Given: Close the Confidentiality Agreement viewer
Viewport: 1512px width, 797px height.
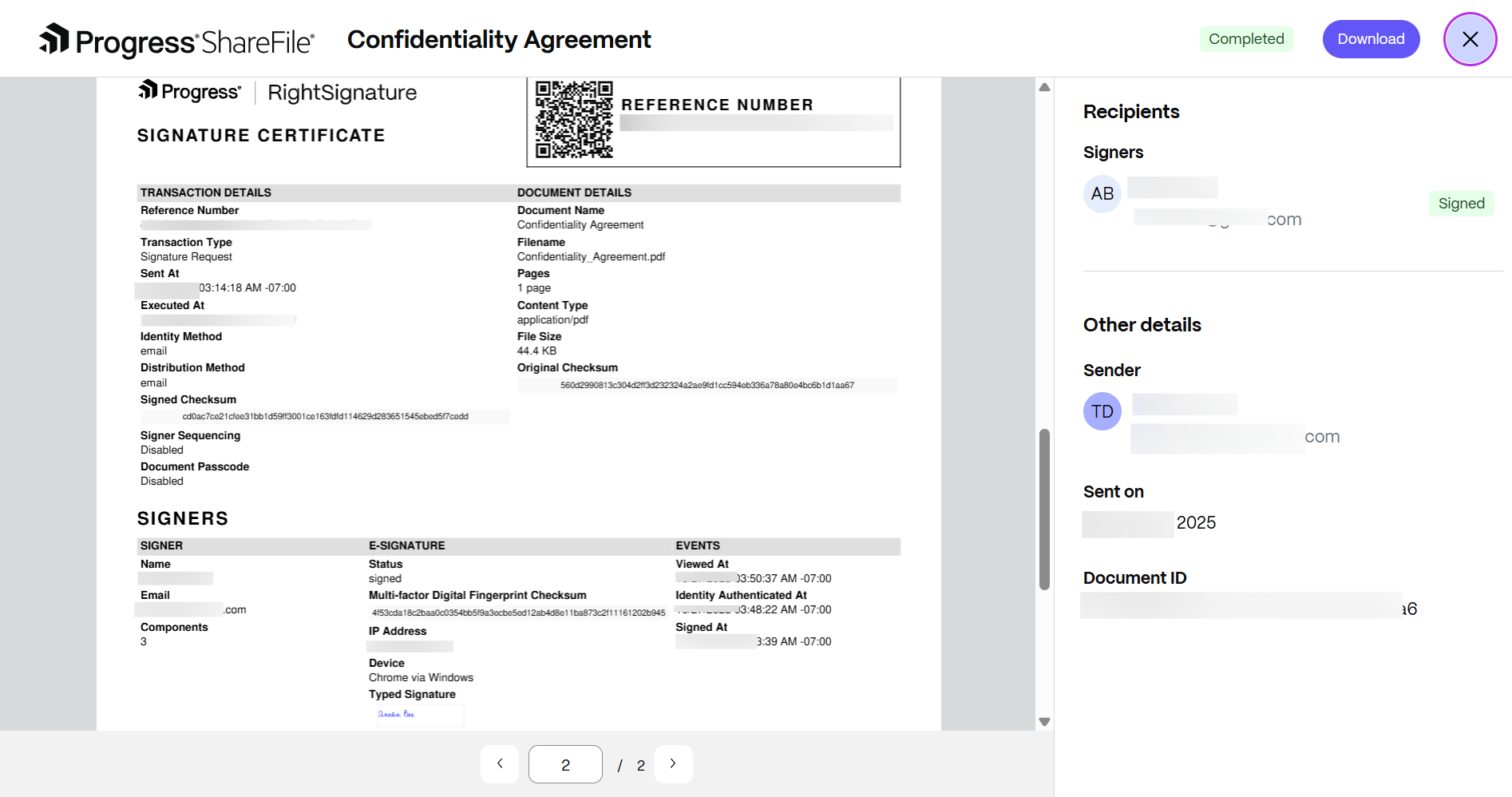Looking at the screenshot, I should [x=1470, y=38].
